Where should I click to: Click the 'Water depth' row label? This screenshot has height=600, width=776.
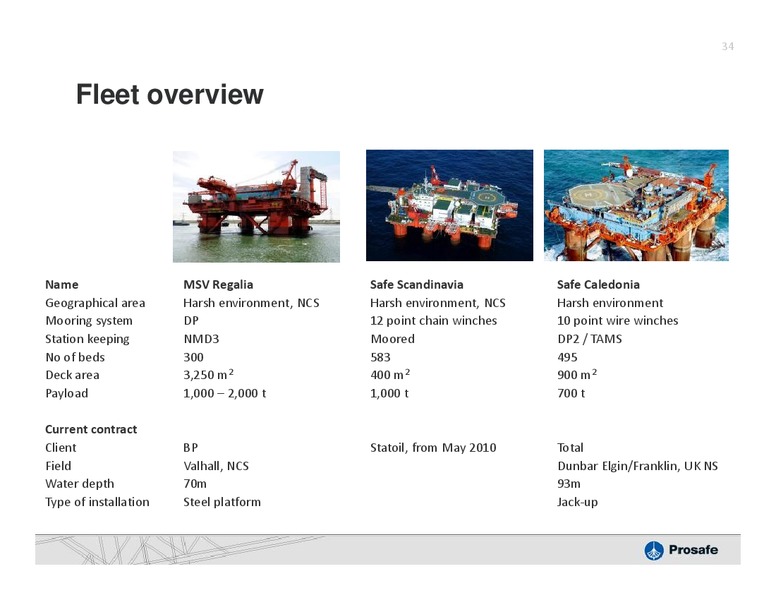pos(80,484)
